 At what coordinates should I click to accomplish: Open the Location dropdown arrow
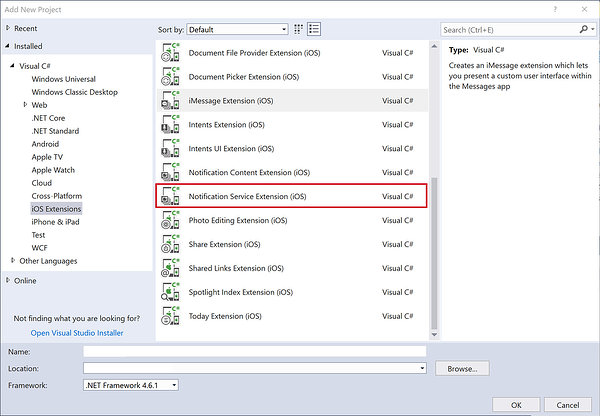[x=422, y=368]
